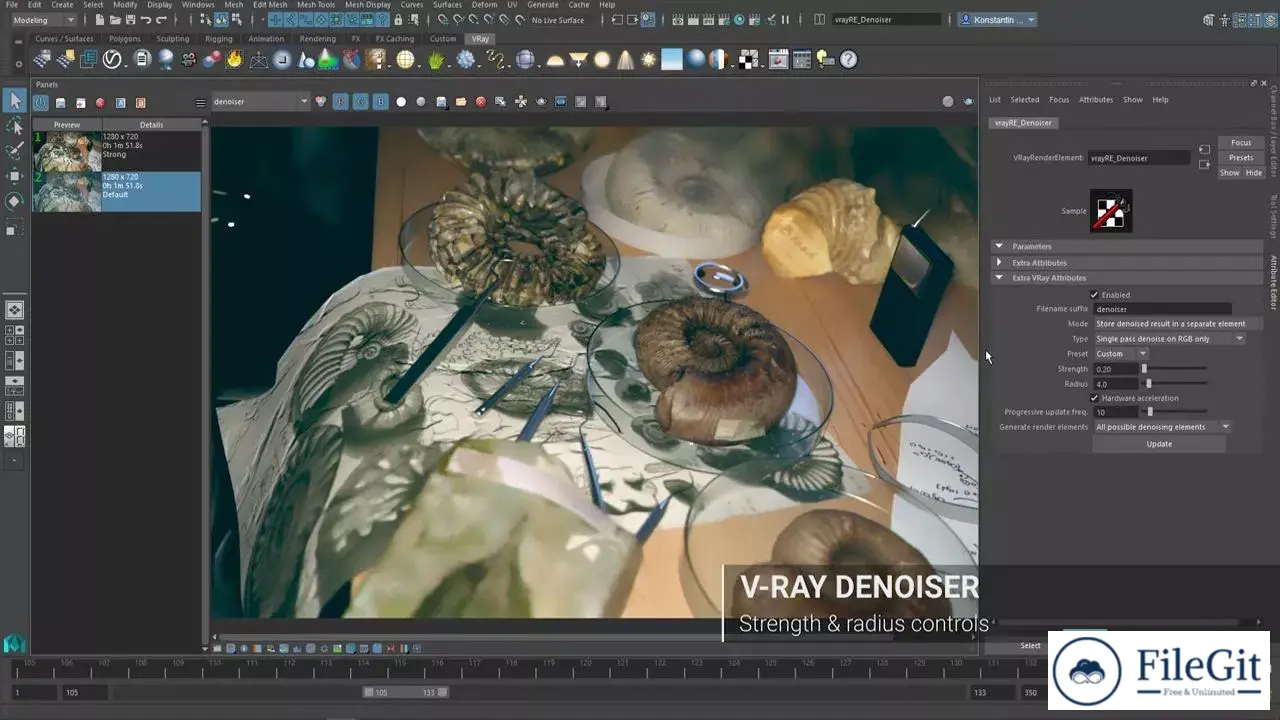Click the Presets button
Viewport: 1280px width, 720px height.
[1241, 158]
